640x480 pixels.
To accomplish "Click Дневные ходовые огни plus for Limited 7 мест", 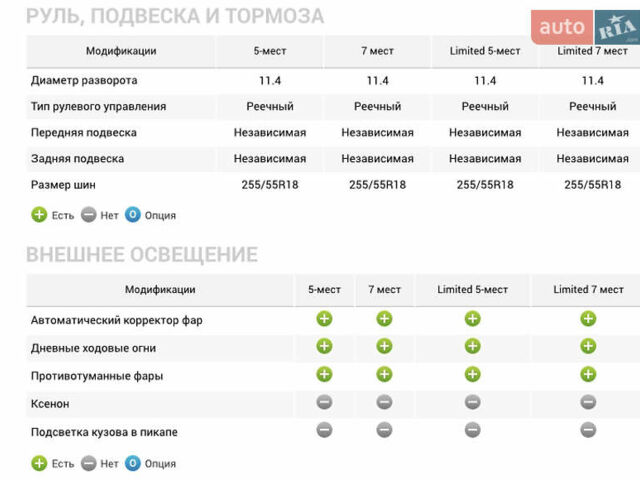I will point(588,347).
